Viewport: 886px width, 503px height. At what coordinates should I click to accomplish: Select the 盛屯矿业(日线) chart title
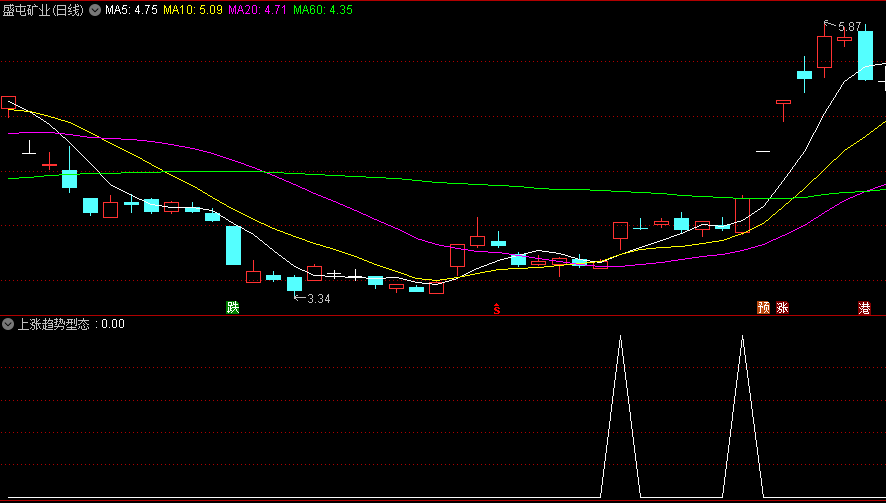[44, 10]
